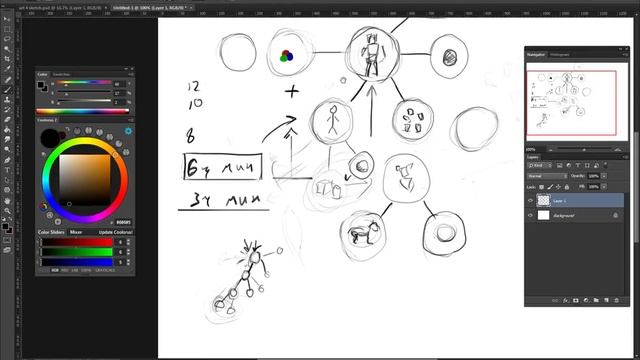Switch to the Swatches tab
Screen dimensions: 640x360
tap(61, 75)
